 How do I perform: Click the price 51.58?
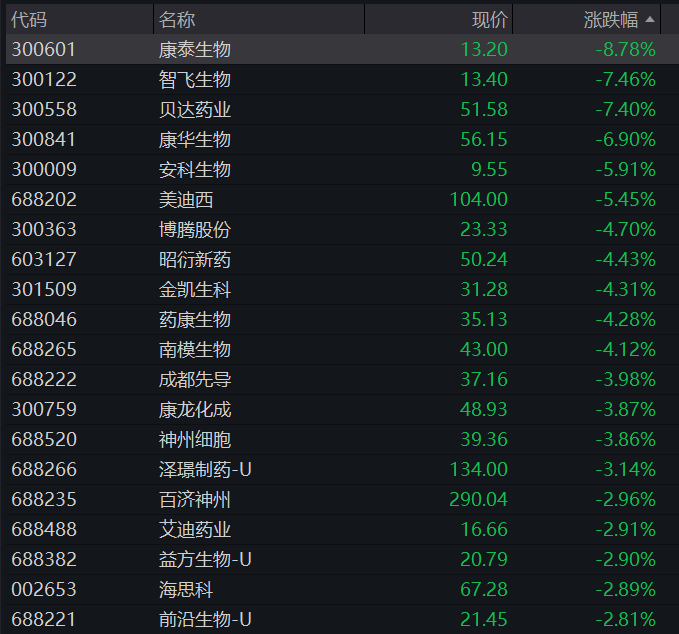coord(484,110)
